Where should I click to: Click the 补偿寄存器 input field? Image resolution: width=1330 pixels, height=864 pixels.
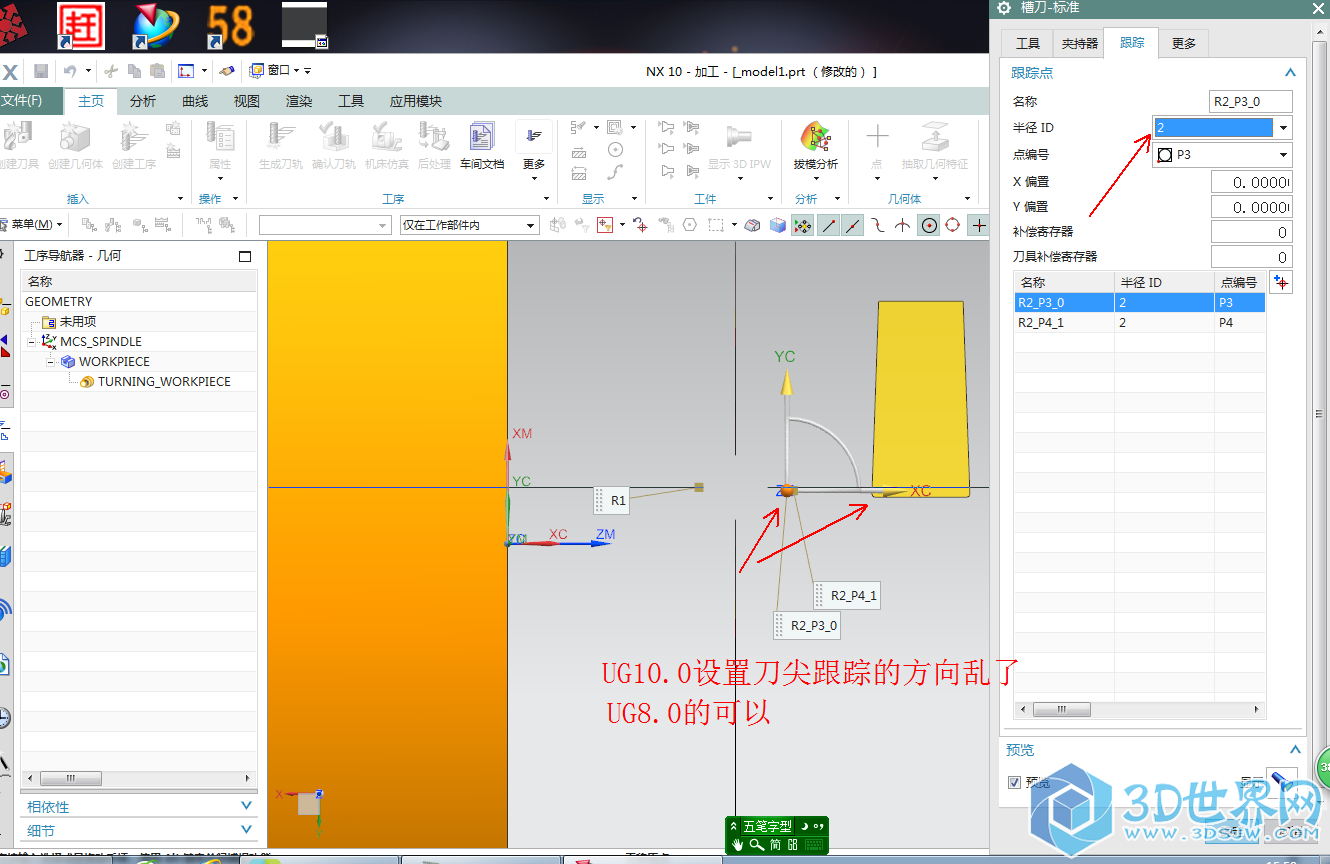tap(1251, 232)
